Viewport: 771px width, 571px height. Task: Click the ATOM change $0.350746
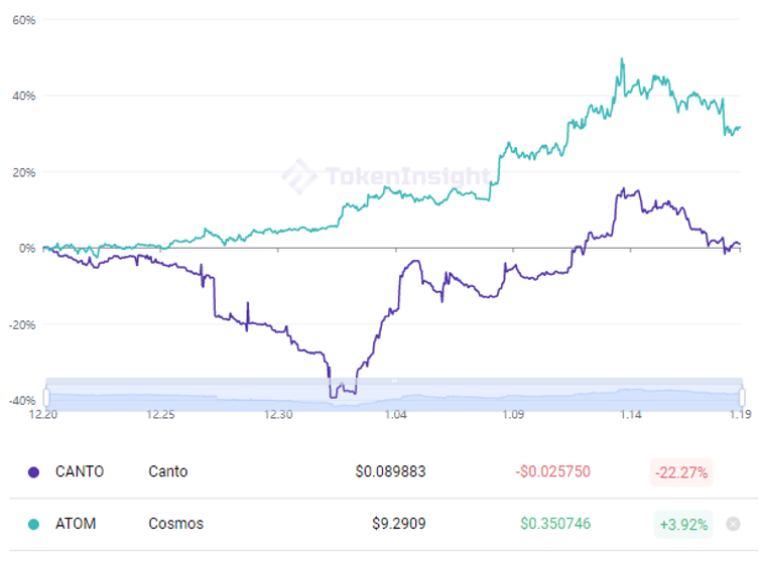(556, 524)
